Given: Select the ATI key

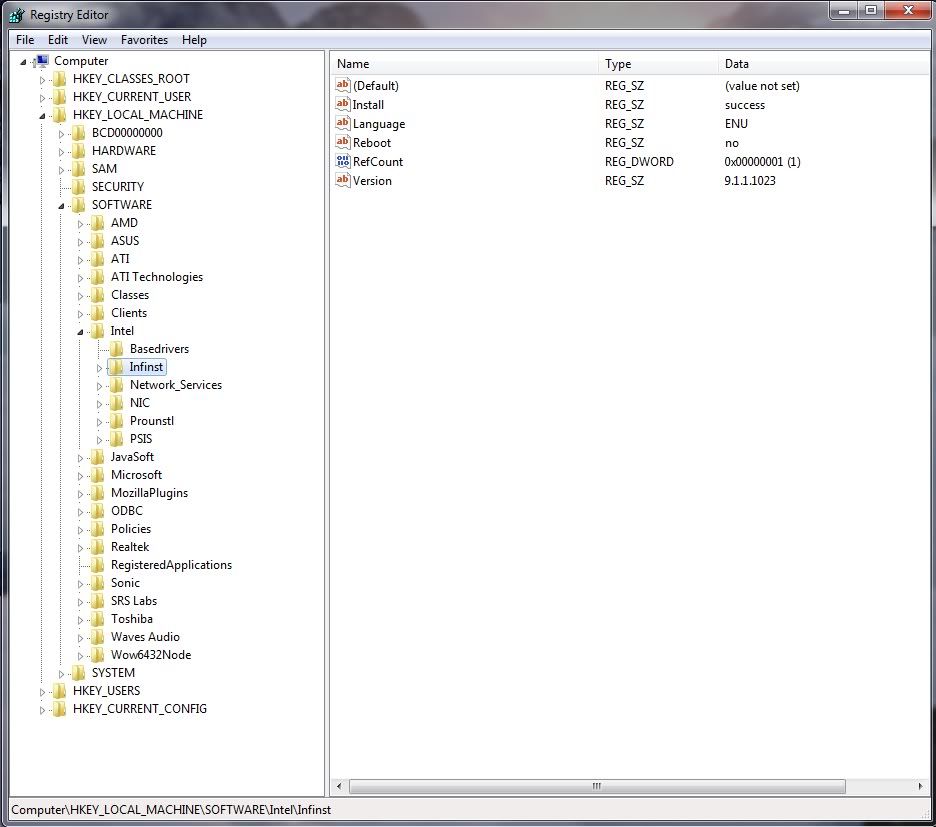Looking at the screenshot, I should pos(120,259).
